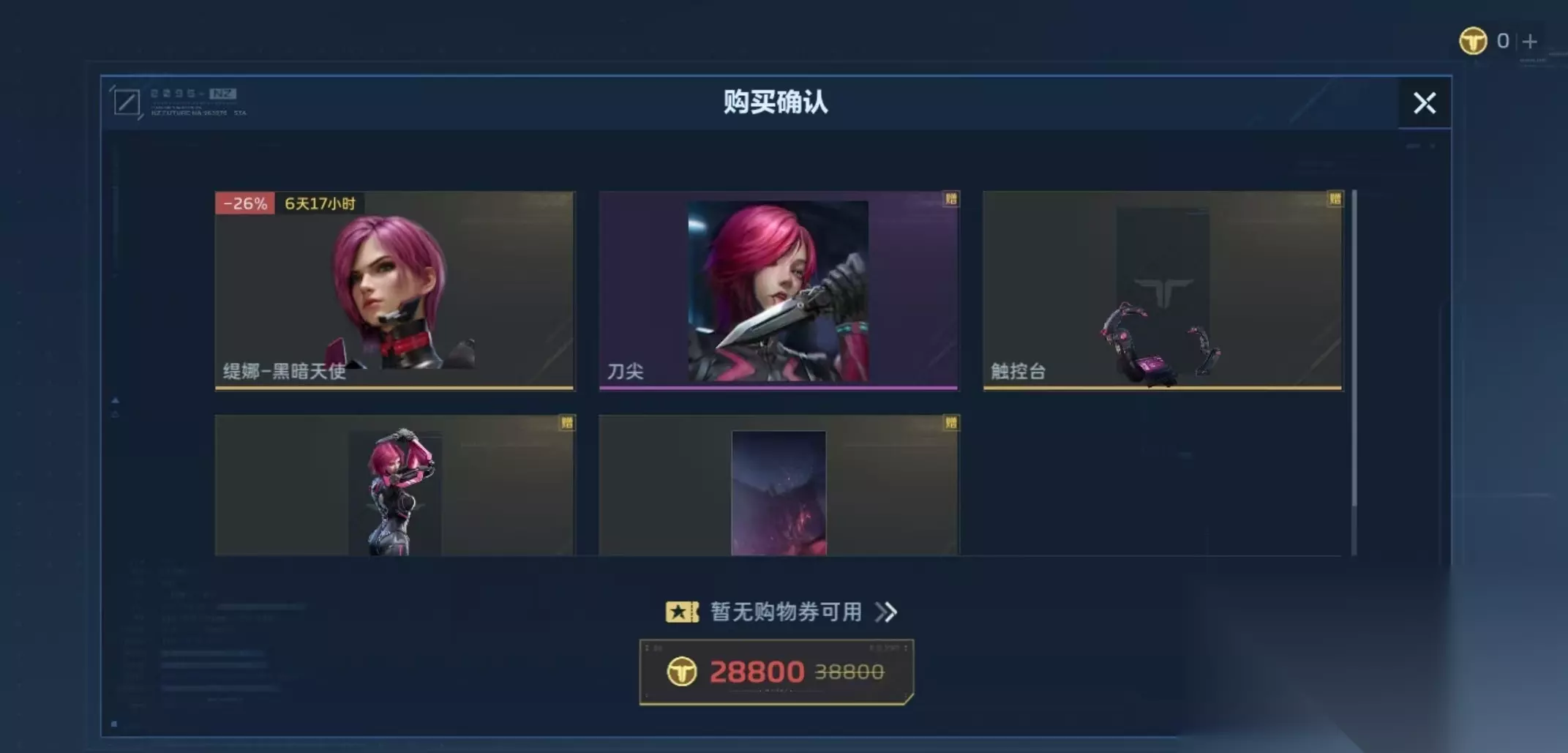This screenshot has width=1568, height=753.
Task: Close the purchase confirmation dialog
Action: point(1424,103)
